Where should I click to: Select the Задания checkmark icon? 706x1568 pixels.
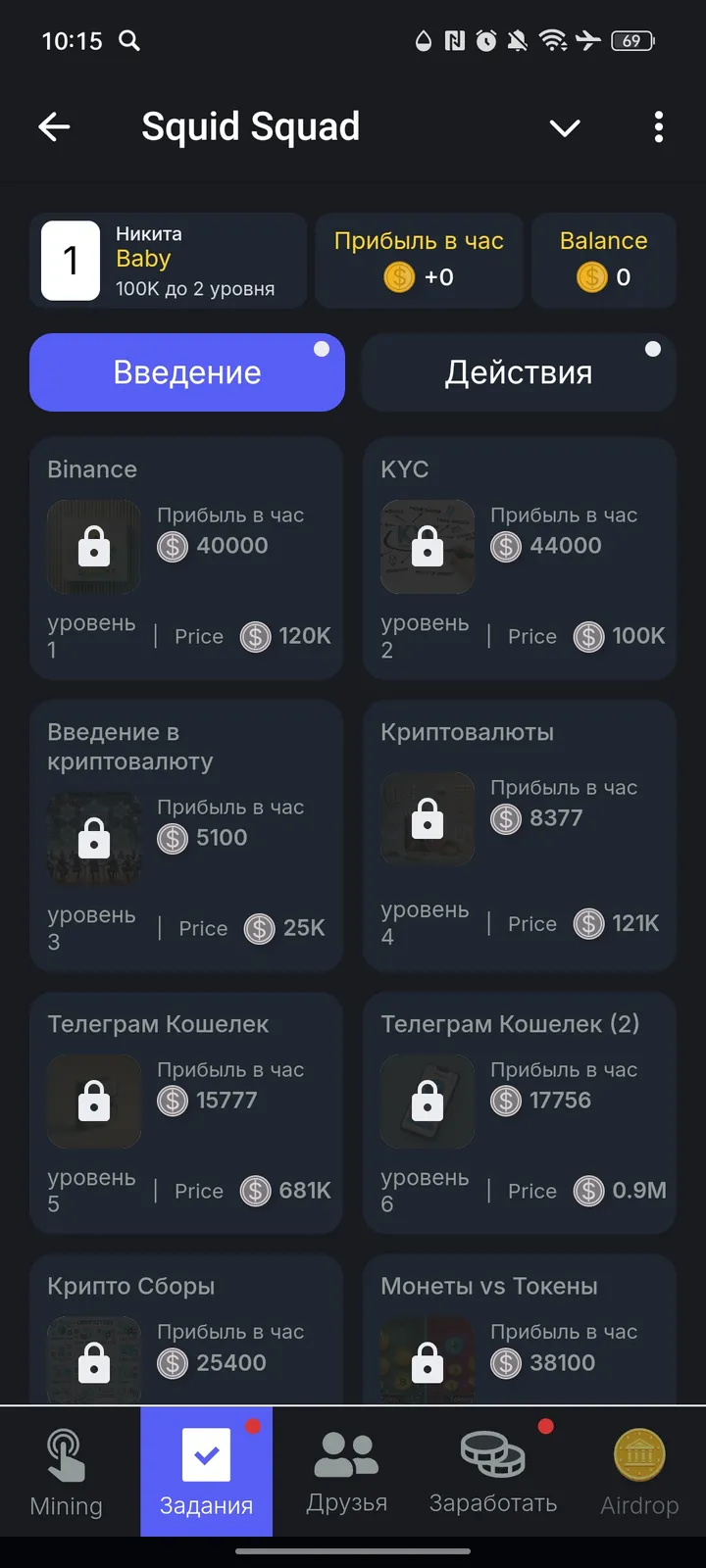coord(207,1455)
